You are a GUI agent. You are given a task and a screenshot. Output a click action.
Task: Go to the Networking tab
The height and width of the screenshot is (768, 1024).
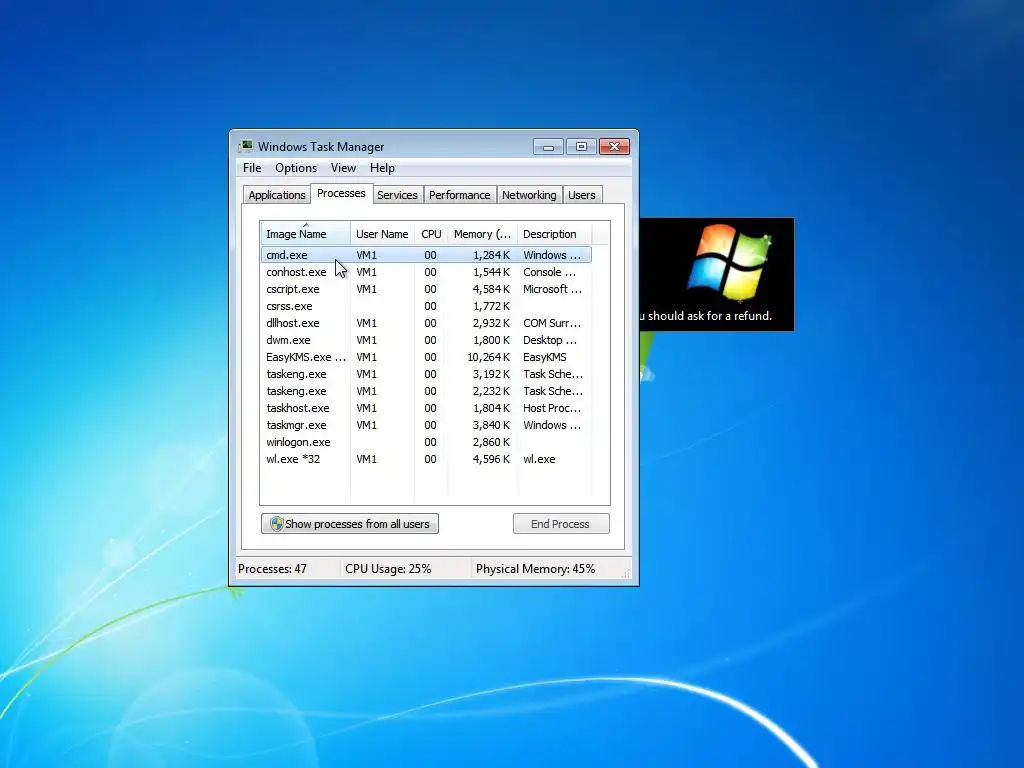click(529, 195)
